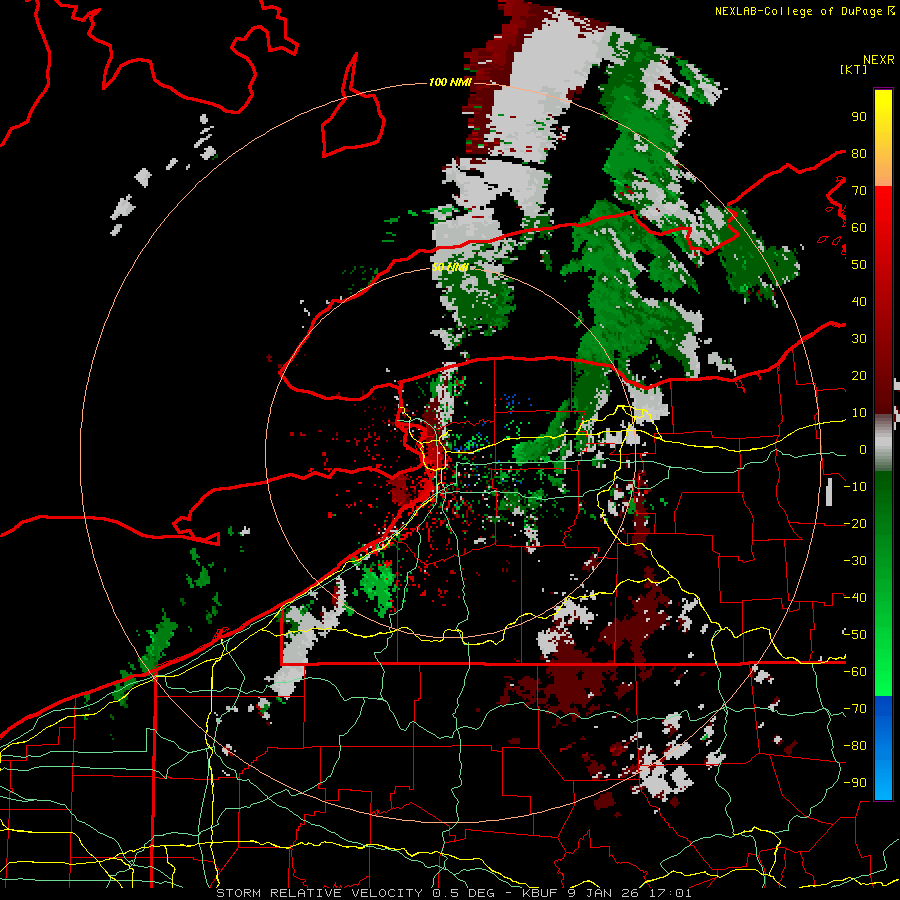Image resolution: width=900 pixels, height=900 pixels.
Task: Click the 100 NMI range ring label
Action: [x=450, y=82]
